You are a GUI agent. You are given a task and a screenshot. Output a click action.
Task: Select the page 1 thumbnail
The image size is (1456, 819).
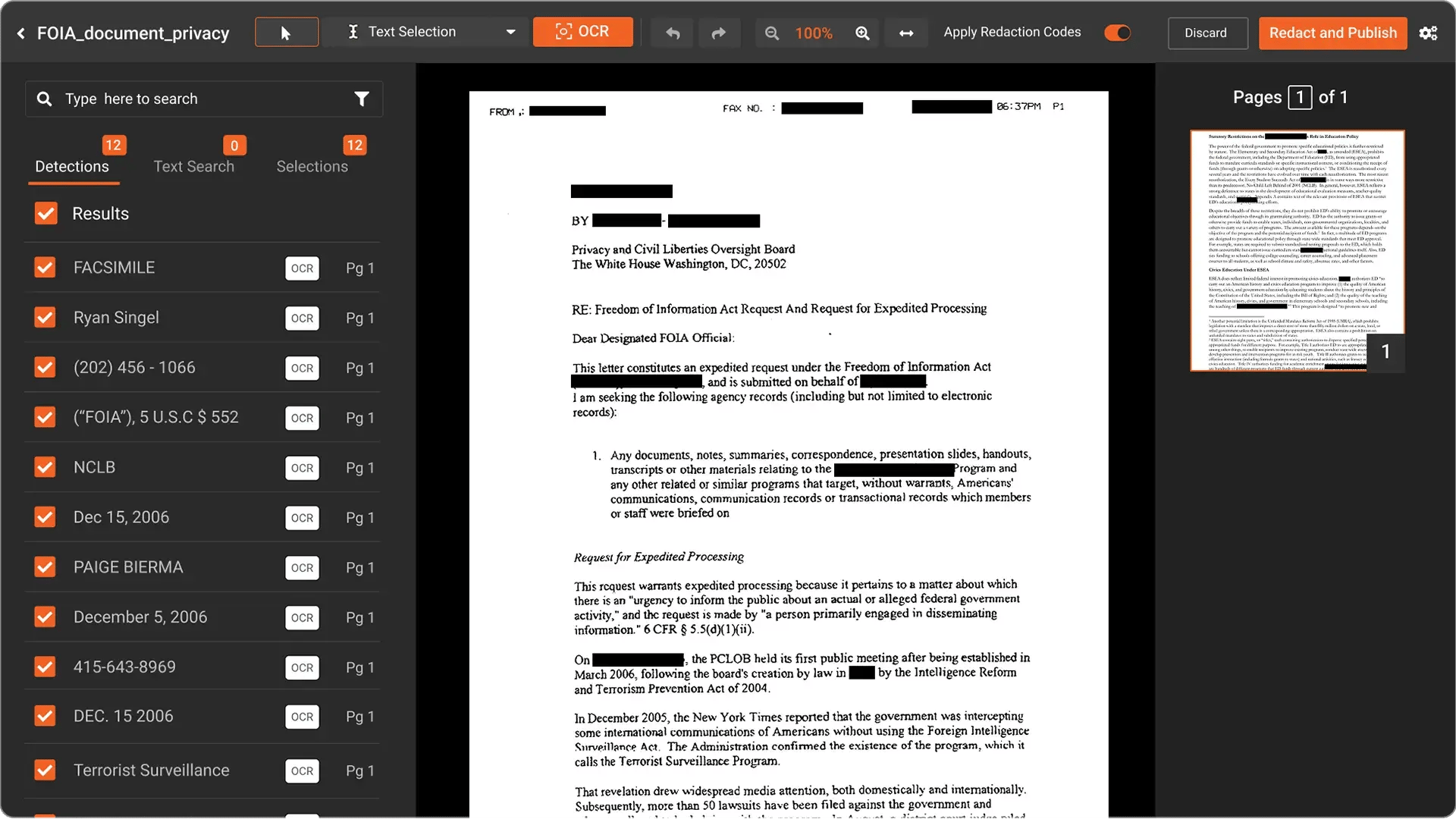click(x=1298, y=250)
